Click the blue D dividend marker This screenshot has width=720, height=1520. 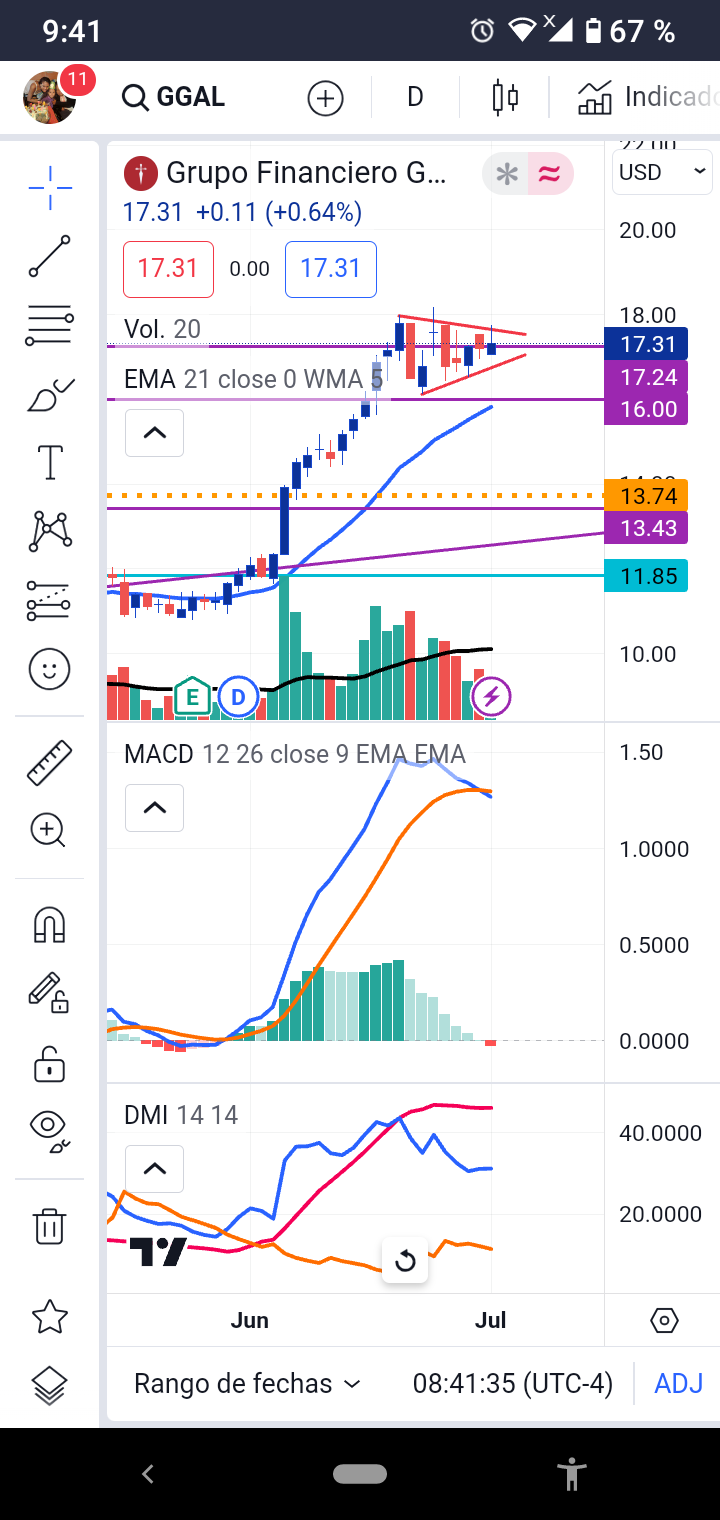(x=238, y=697)
